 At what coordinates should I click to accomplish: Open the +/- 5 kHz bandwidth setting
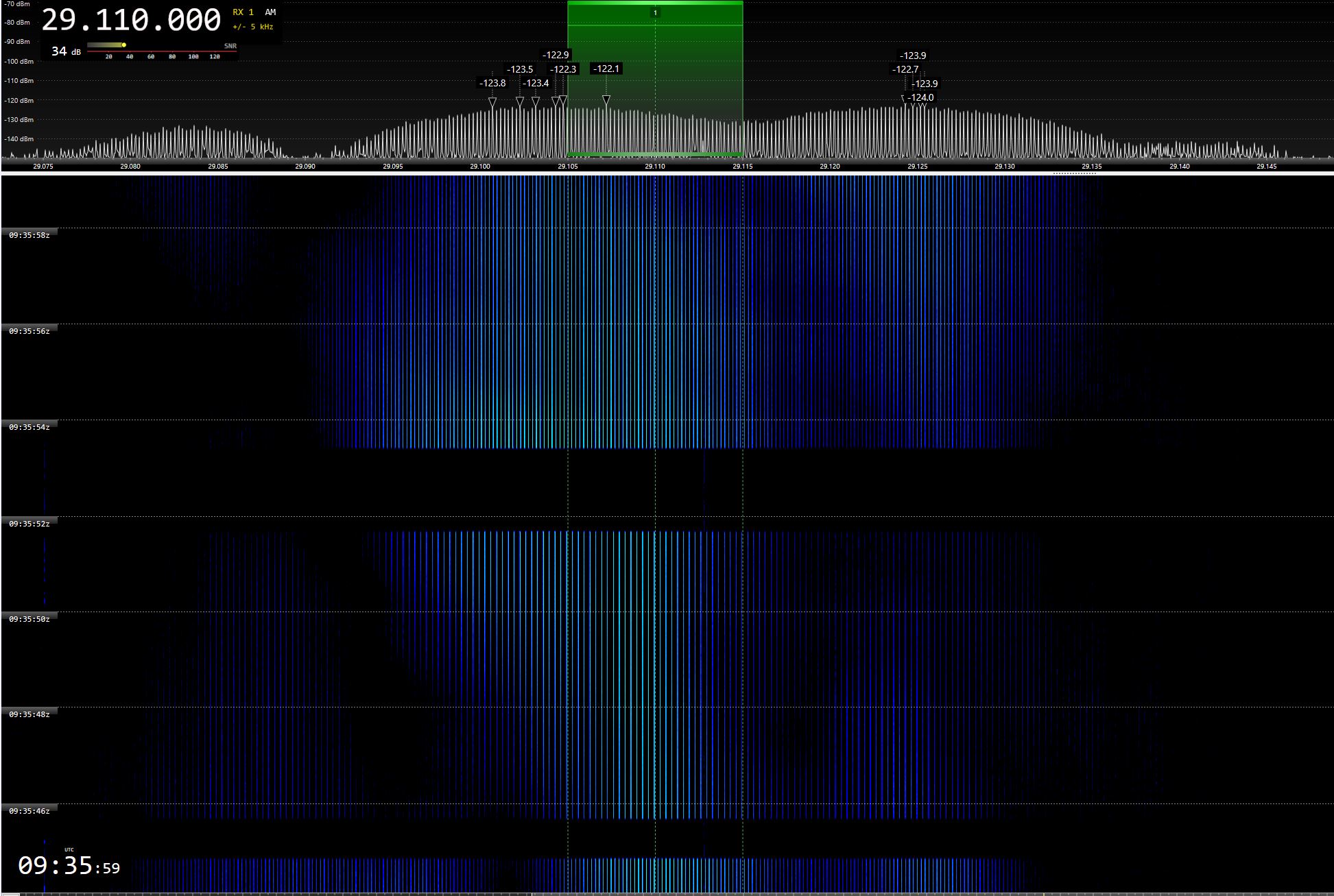(252, 27)
